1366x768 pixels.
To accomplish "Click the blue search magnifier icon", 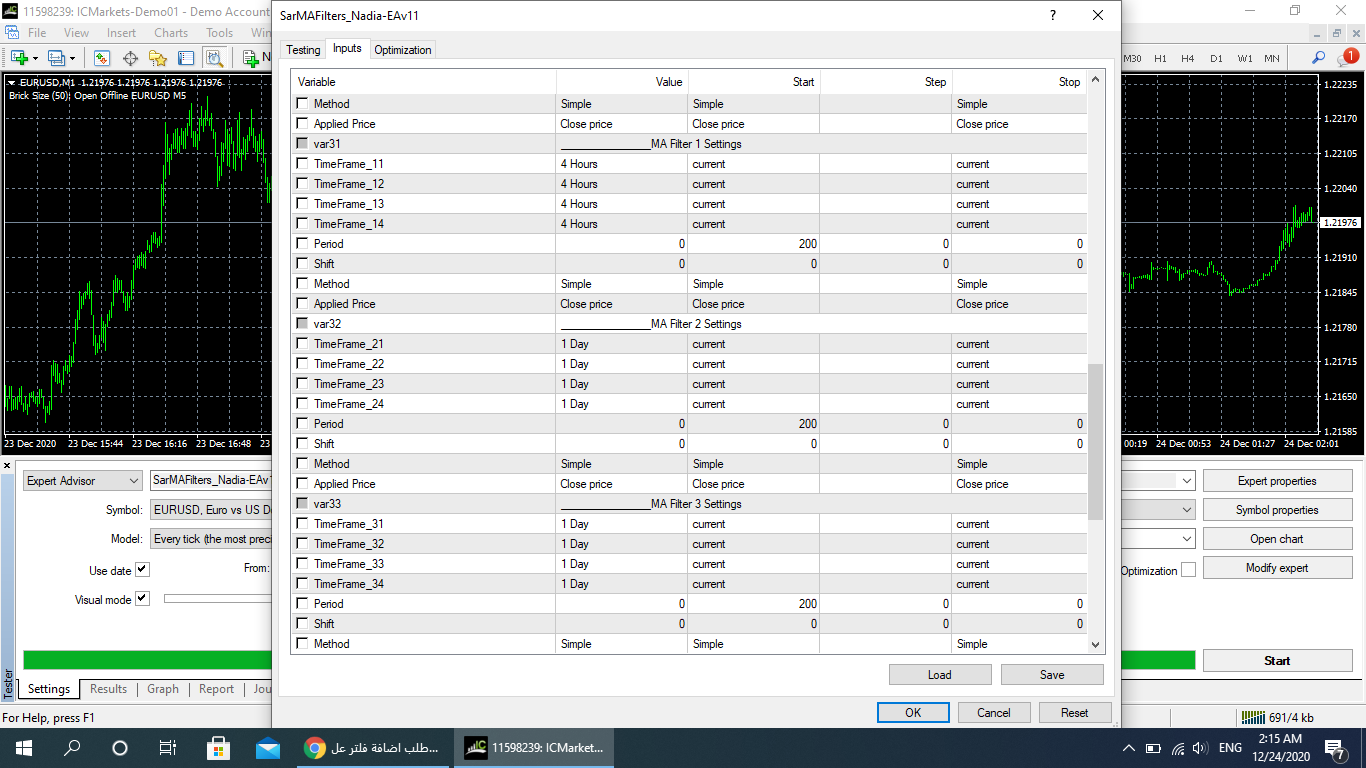I will (x=1319, y=58).
